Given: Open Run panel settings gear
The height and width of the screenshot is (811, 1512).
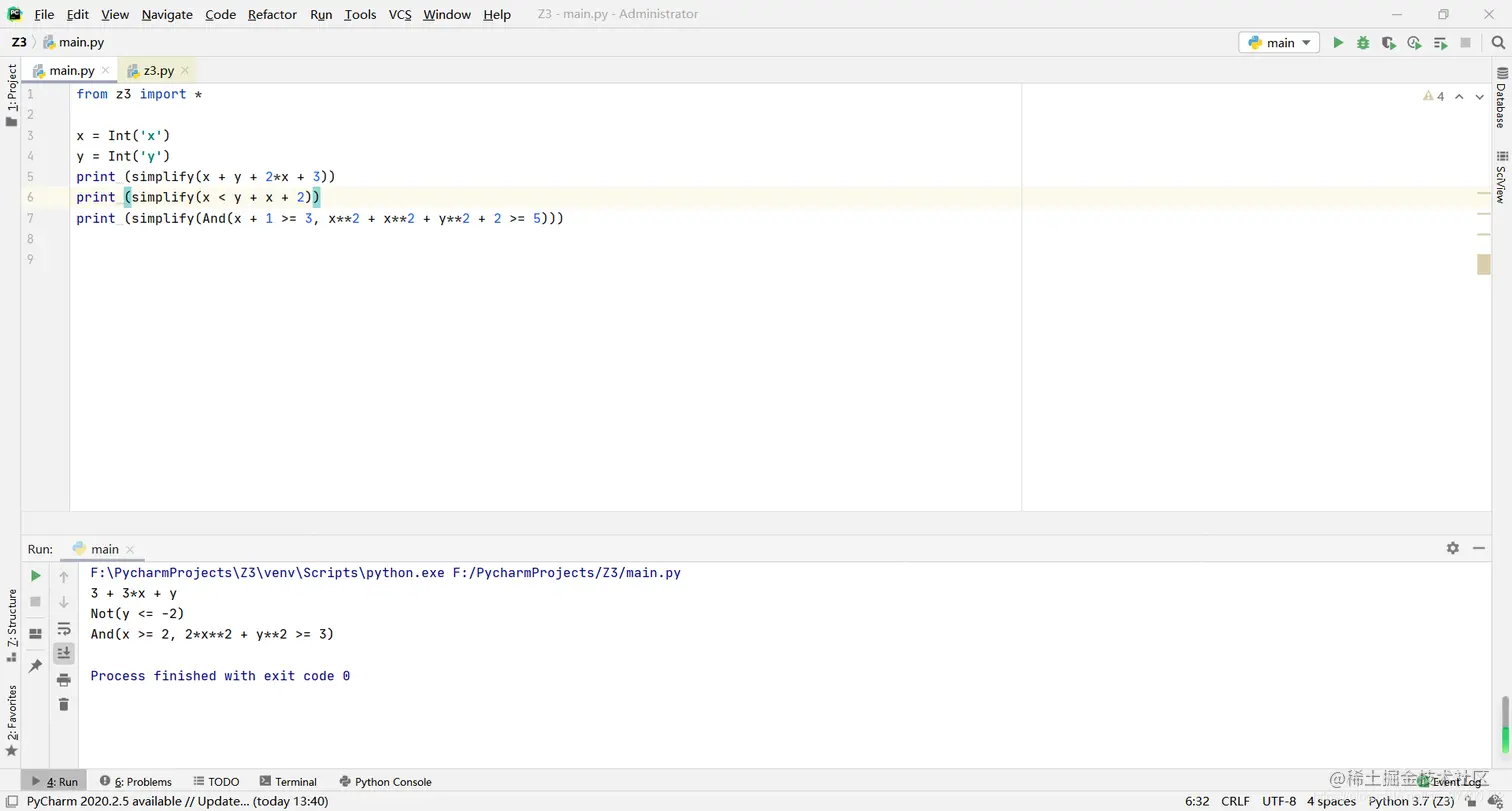Looking at the screenshot, I should pyautogui.click(x=1453, y=548).
